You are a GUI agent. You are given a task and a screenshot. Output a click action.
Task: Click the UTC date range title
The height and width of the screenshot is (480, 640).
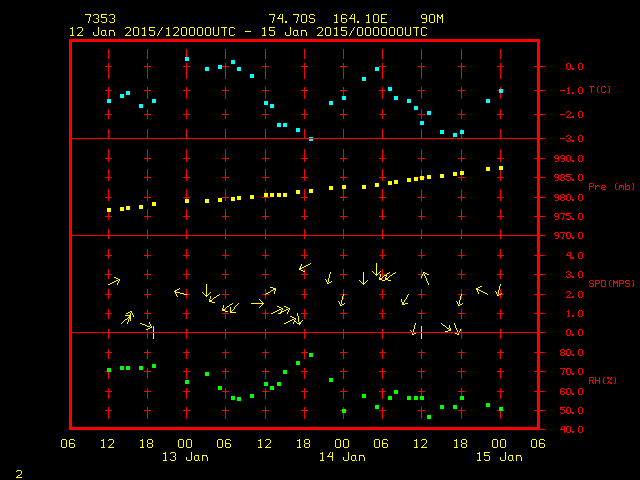click(x=248, y=32)
